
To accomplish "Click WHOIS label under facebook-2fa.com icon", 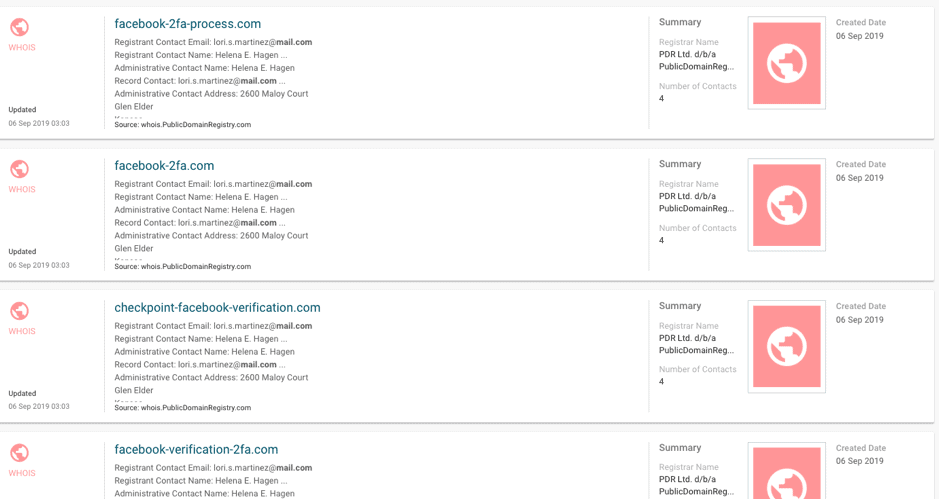I will tap(22, 189).
